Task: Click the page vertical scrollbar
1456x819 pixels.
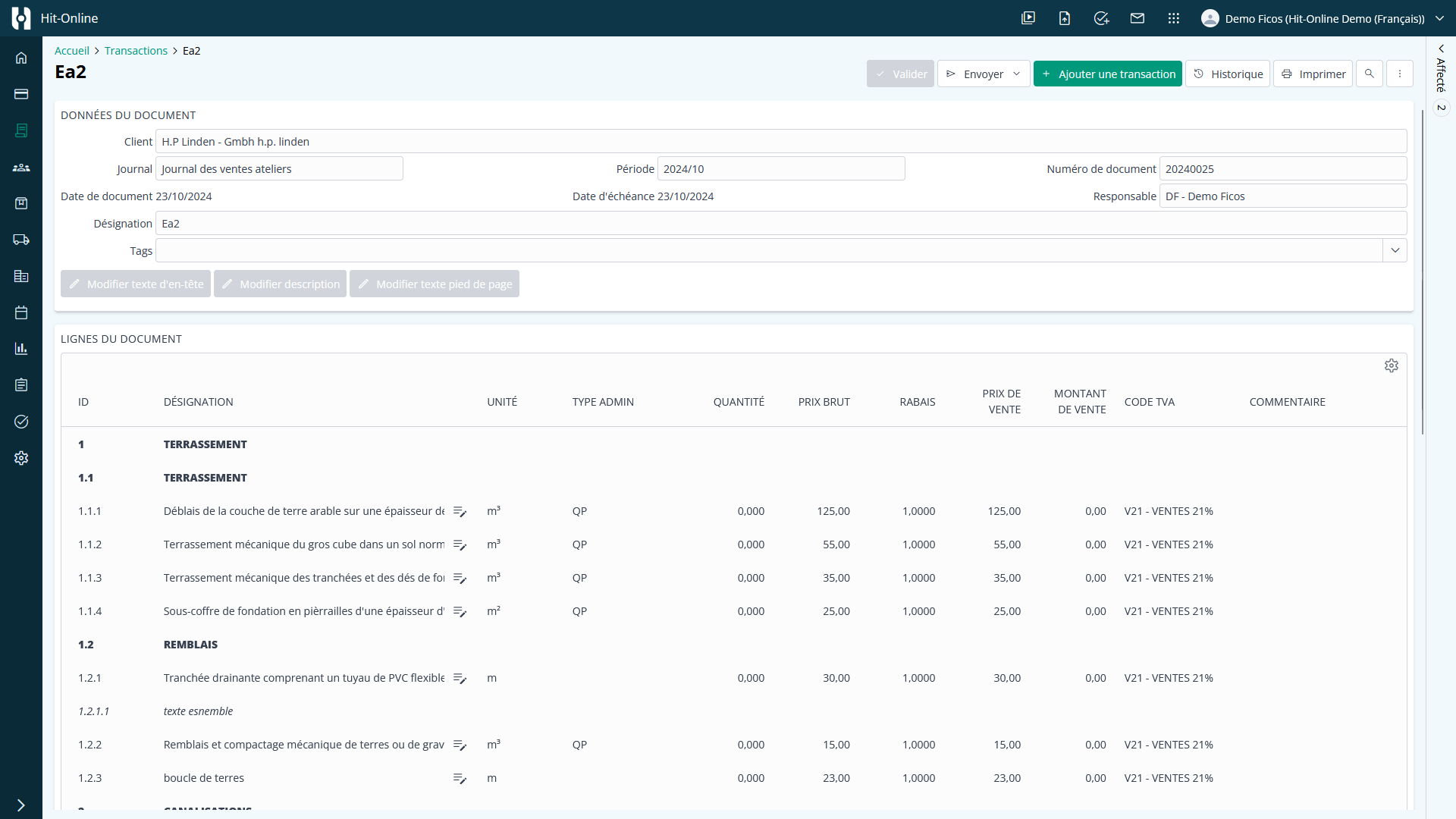Action: tap(1422, 273)
